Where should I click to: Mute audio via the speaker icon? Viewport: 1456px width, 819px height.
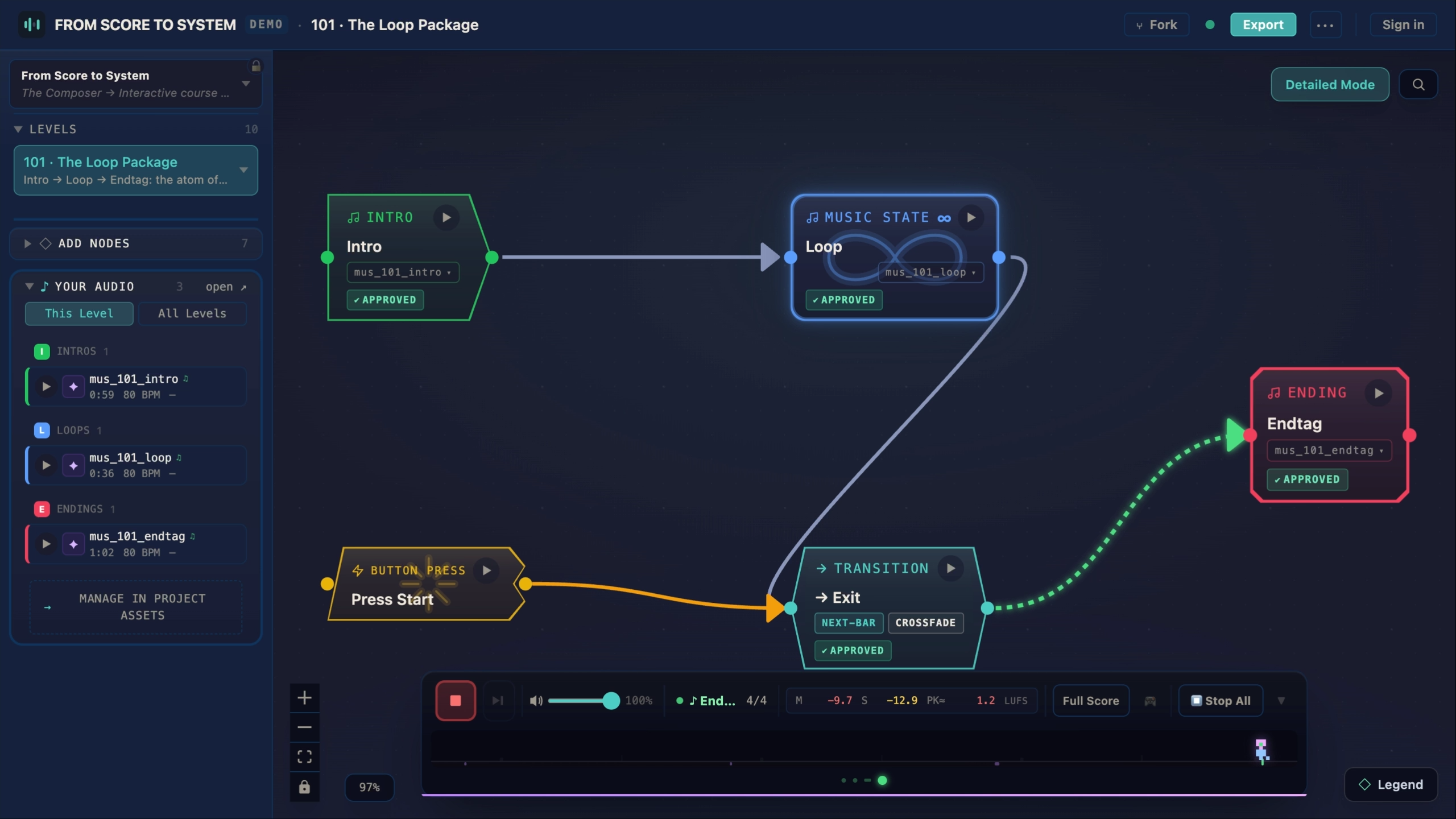coord(536,701)
